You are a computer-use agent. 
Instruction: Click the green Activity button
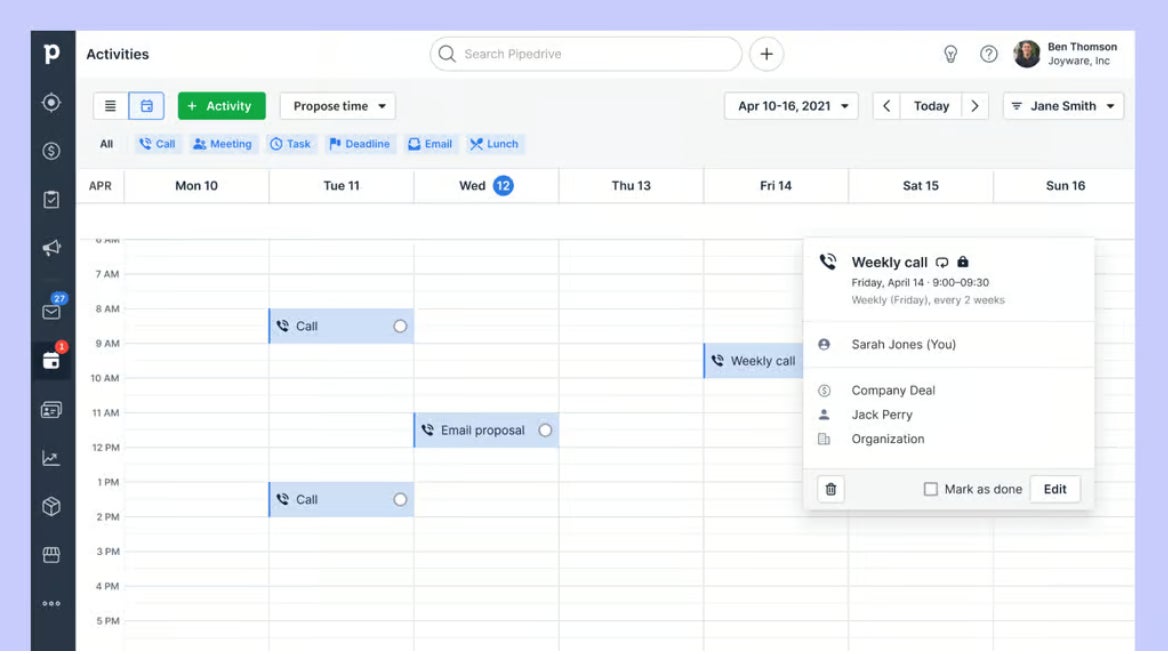[221, 106]
